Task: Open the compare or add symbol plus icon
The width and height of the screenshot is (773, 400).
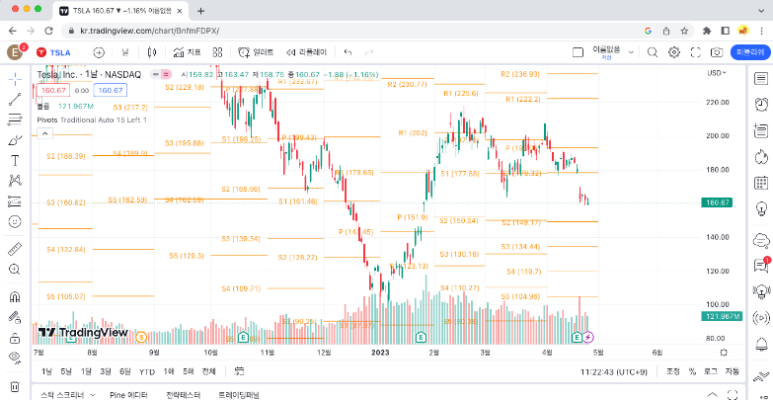Action: point(99,52)
